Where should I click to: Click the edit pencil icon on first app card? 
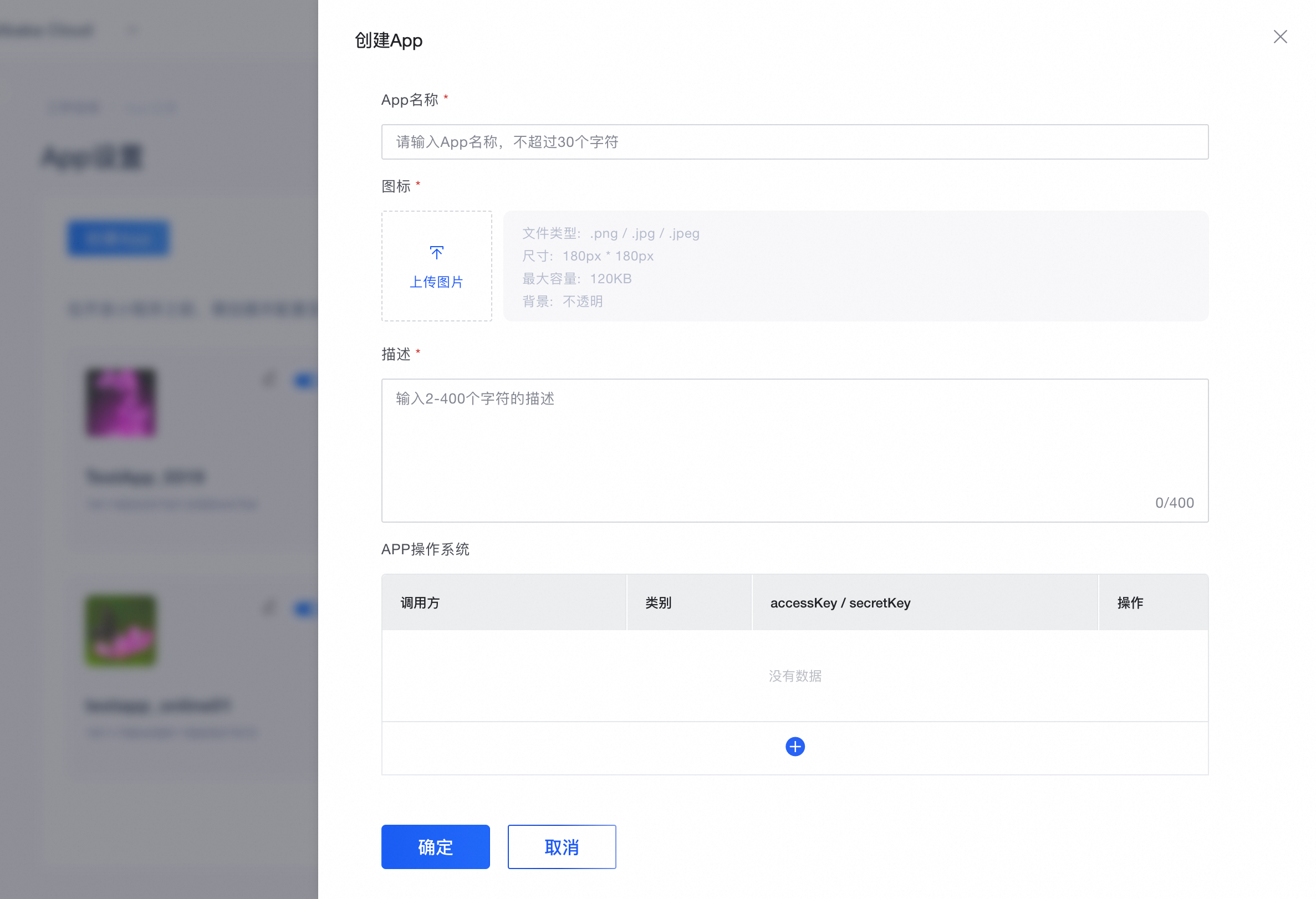point(269,380)
